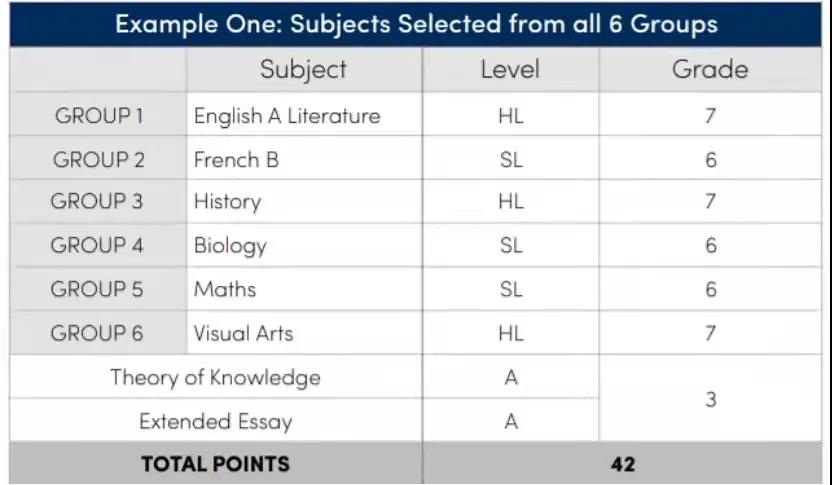Click the English A Literature cell

pyautogui.click(x=304, y=115)
